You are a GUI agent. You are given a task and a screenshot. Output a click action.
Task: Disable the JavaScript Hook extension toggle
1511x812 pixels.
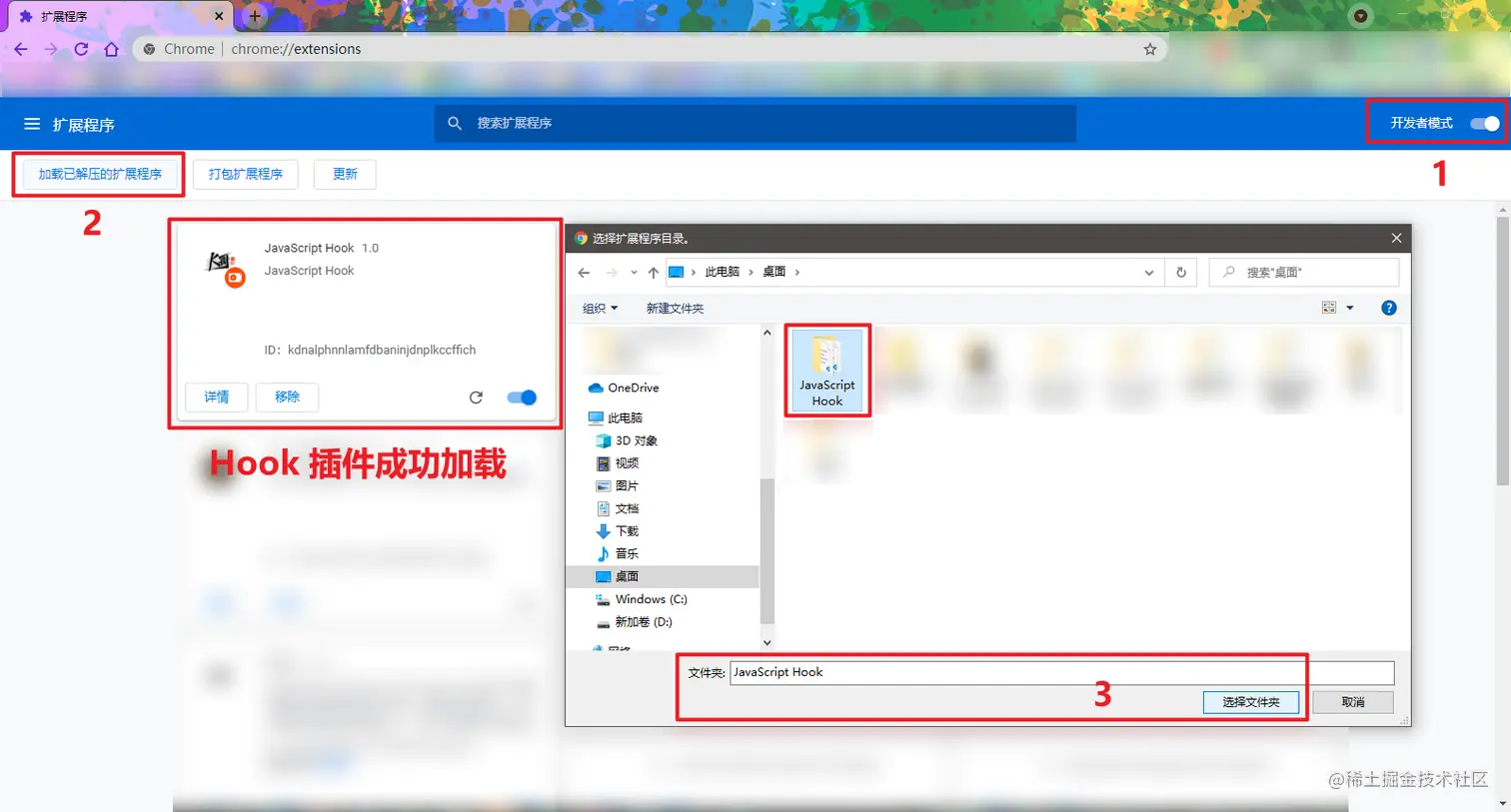pos(522,398)
